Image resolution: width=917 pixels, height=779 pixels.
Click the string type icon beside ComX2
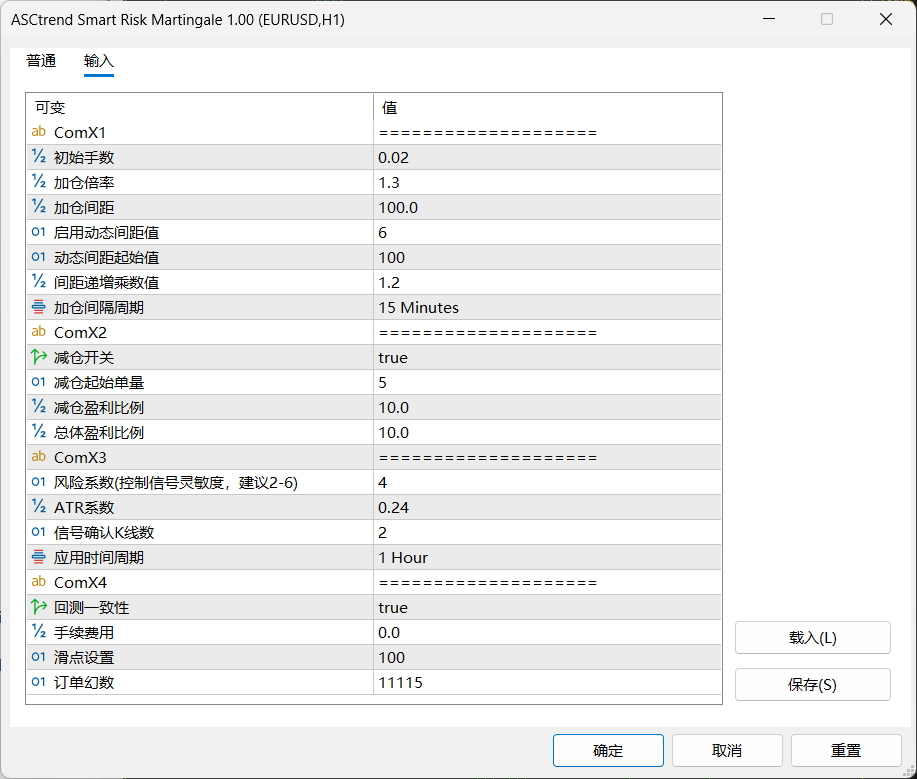pyautogui.click(x=39, y=332)
